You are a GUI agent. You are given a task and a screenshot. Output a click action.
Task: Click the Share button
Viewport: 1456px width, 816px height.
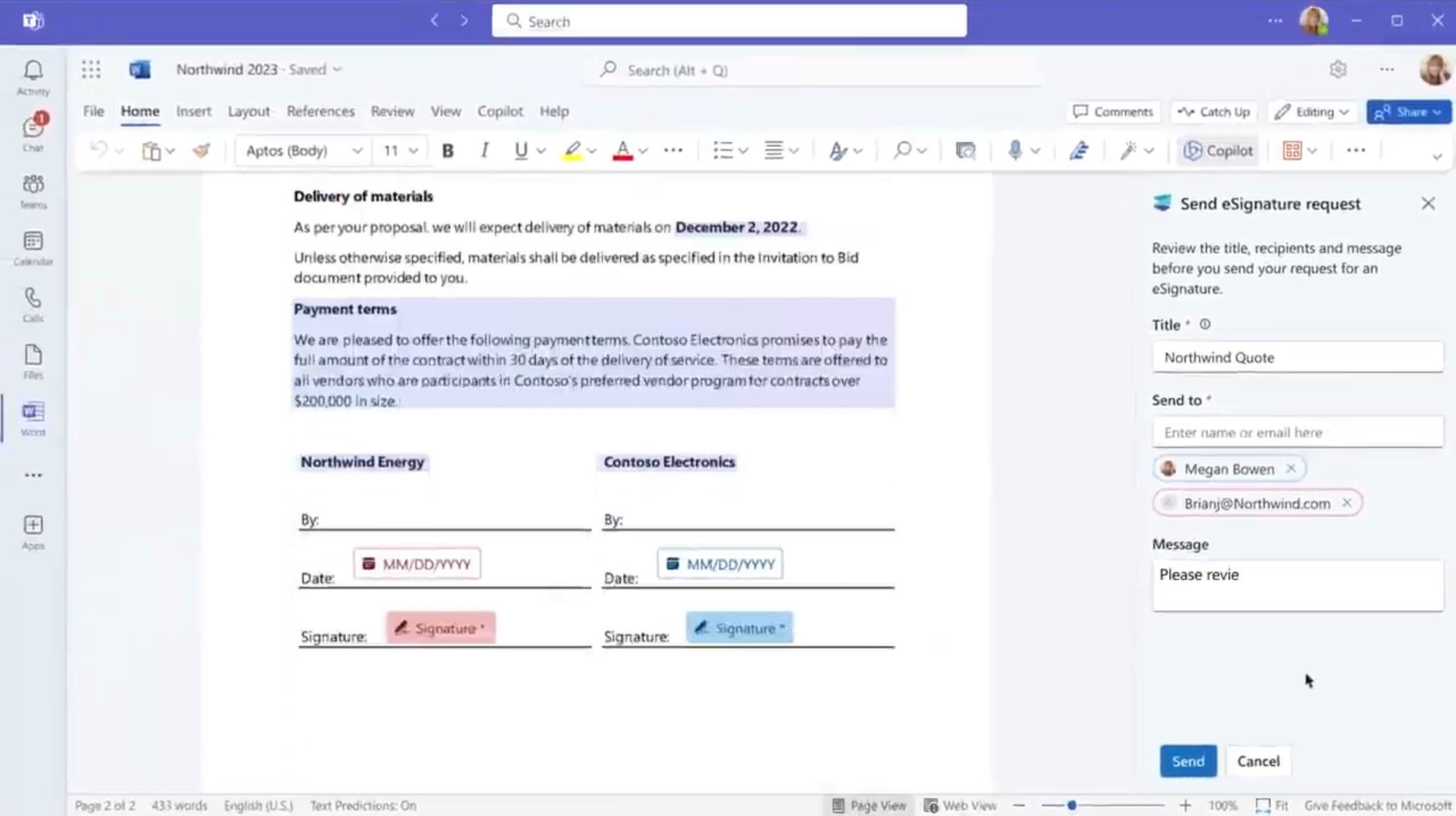(1408, 112)
